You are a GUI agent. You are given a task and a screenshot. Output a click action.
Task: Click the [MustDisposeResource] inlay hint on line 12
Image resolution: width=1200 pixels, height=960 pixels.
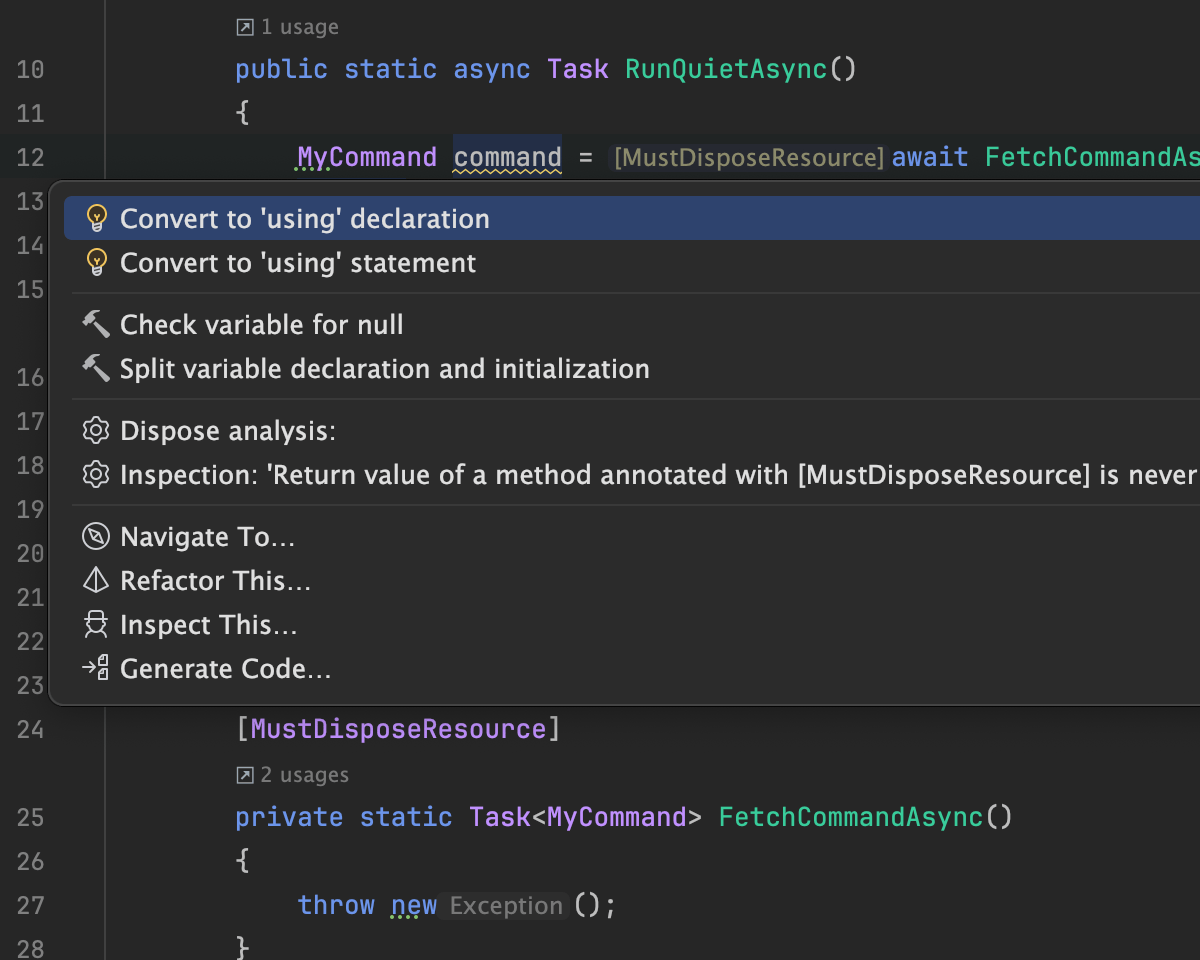tap(748, 158)
